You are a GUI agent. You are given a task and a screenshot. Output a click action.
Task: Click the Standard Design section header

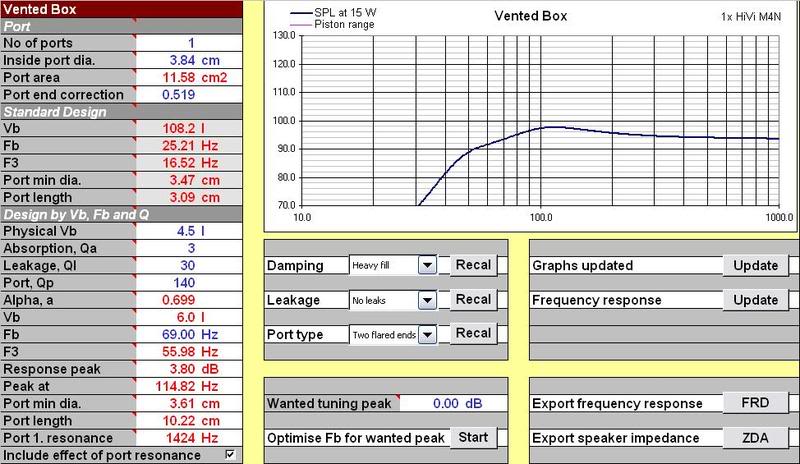point(121,112)
